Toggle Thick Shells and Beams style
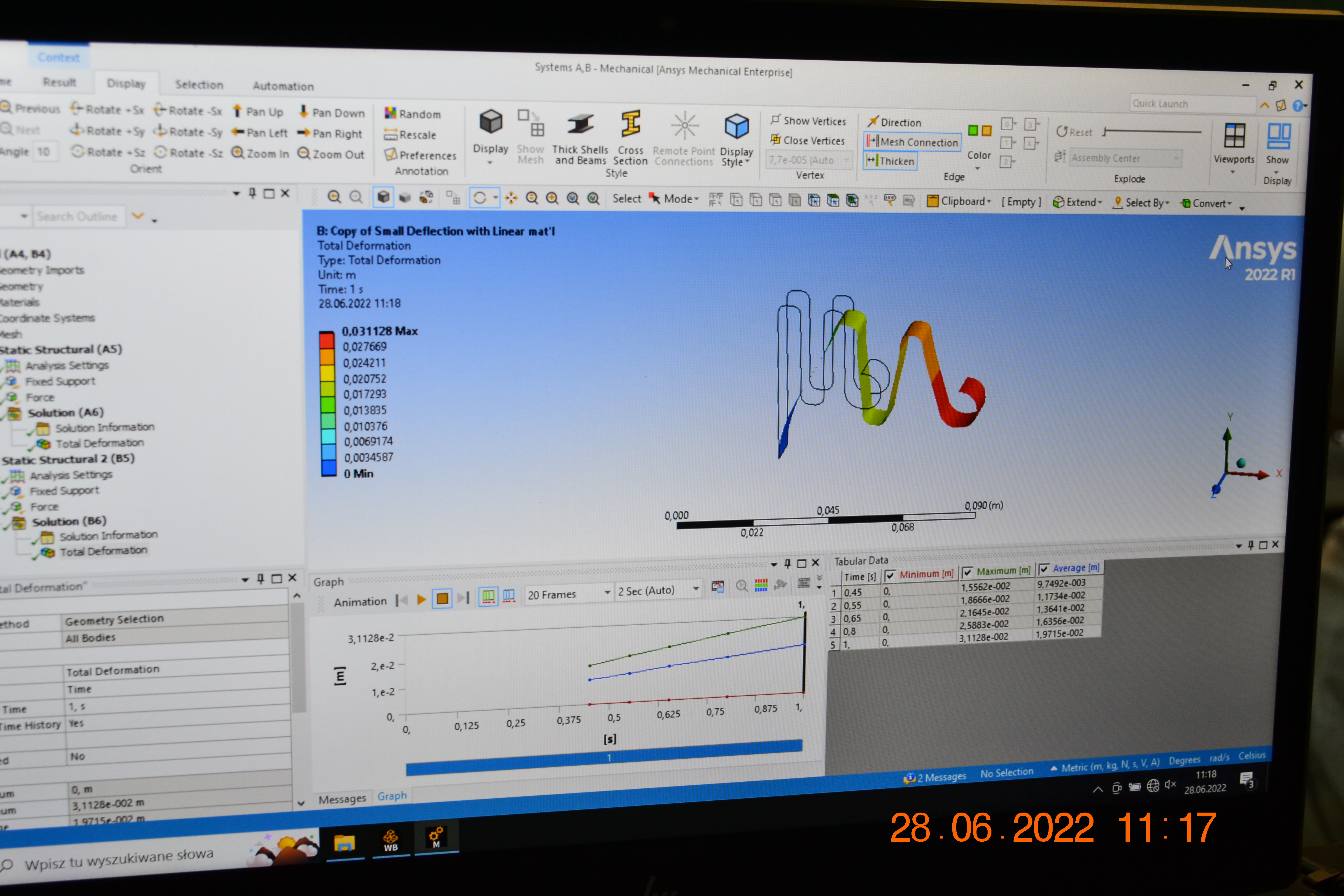1344x896 pixels. (x=580, y=138)
